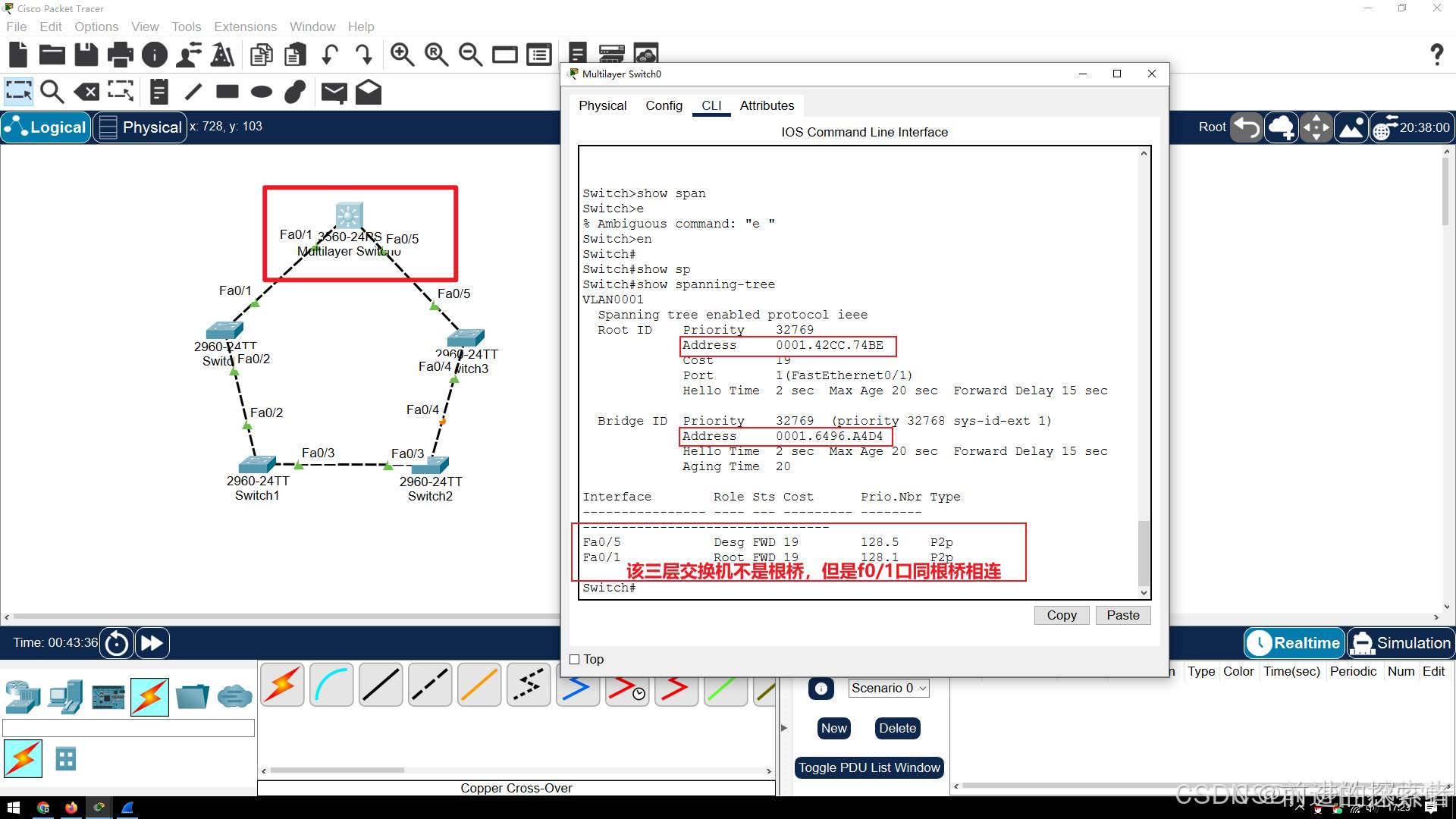
Task: Pick the Console cable connection
Action: (331, 685)
